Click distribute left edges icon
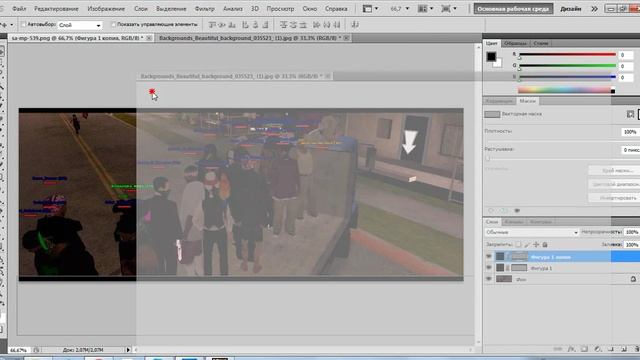This screenshot has height=360, width=640. pos(316,25)
